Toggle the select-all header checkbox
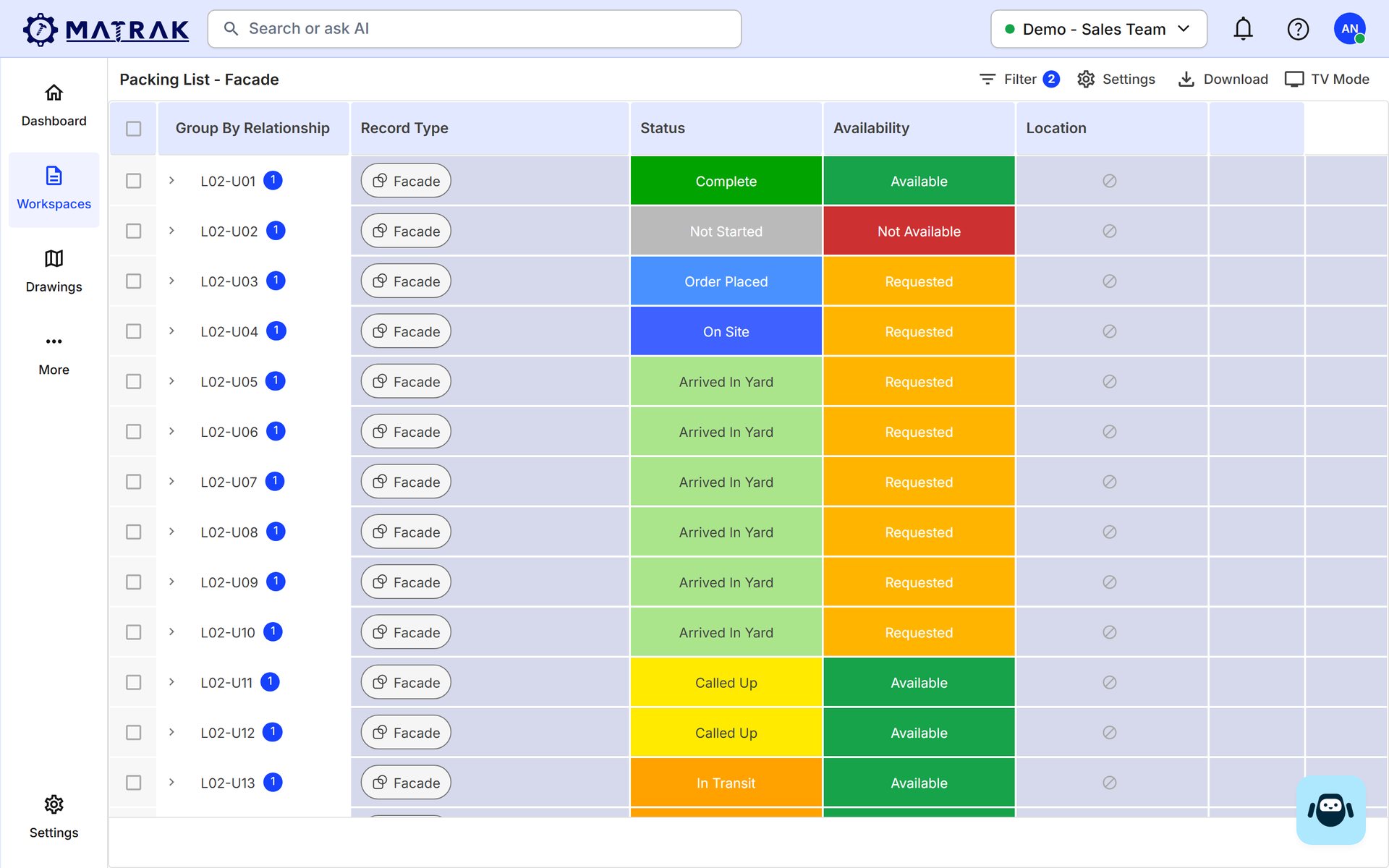Viewport: 1389px width, 868px height. coord(133,128)
